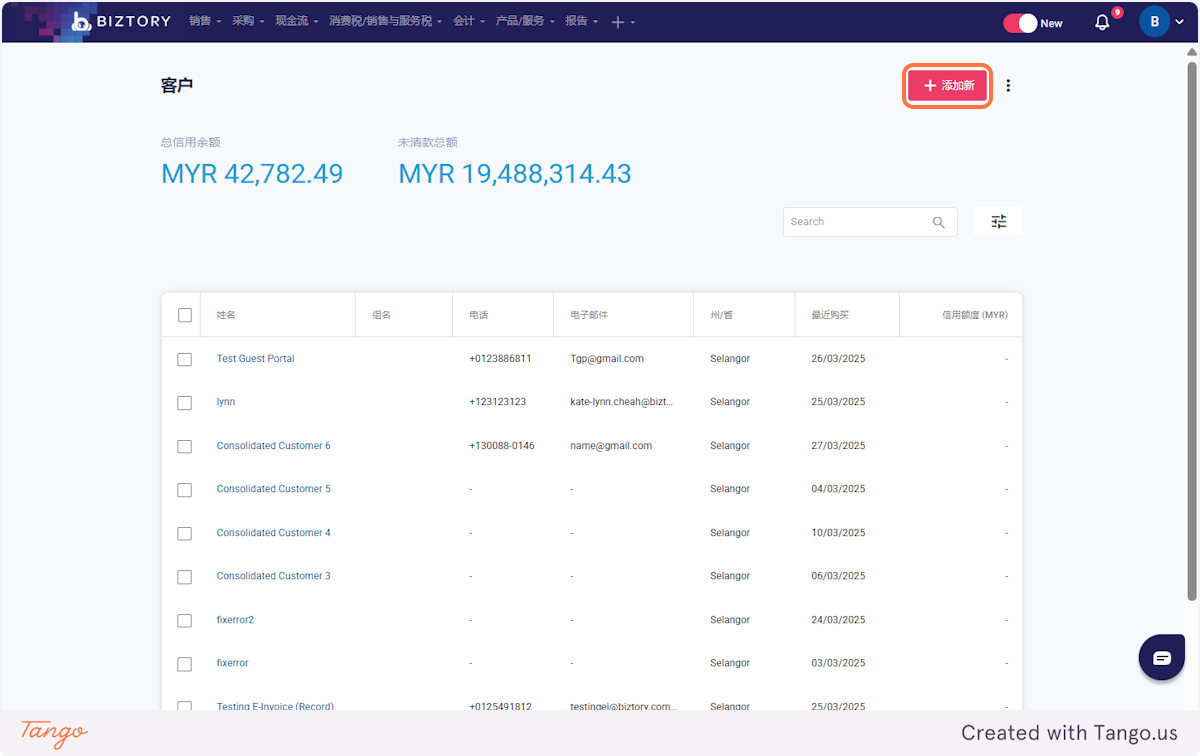Tick the select-all header checkbox
Image resolution: width=1200 pixels, height=756 pixels.
[185, 315]
